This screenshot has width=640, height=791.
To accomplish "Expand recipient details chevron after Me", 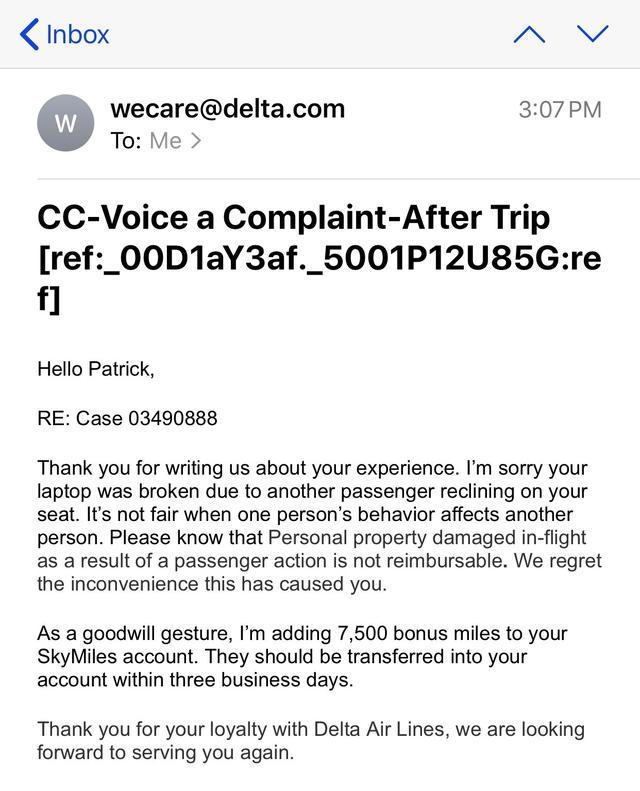I will click(196, 141).
